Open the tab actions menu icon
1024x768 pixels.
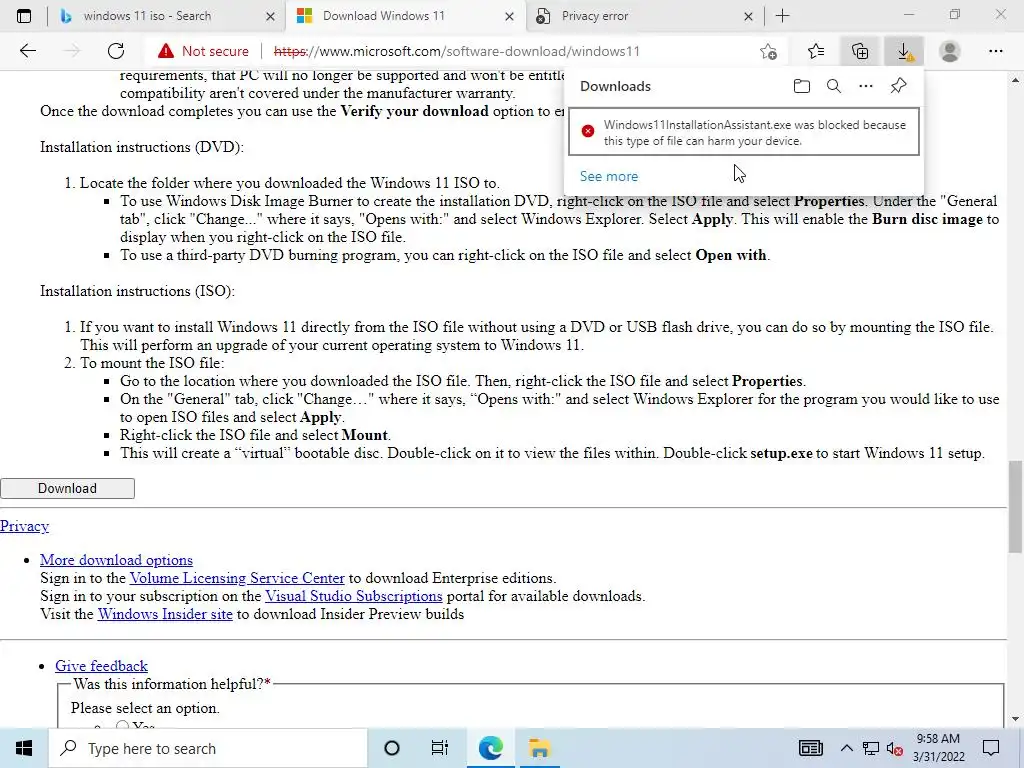click(24, 16)
